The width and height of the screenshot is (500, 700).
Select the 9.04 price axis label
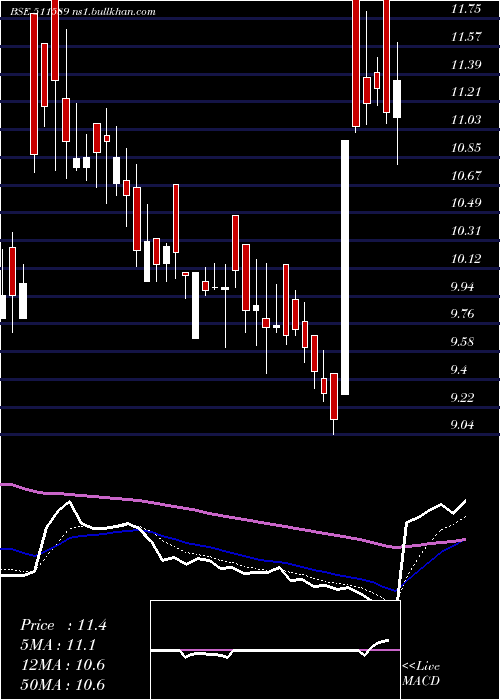pos(462,425)
